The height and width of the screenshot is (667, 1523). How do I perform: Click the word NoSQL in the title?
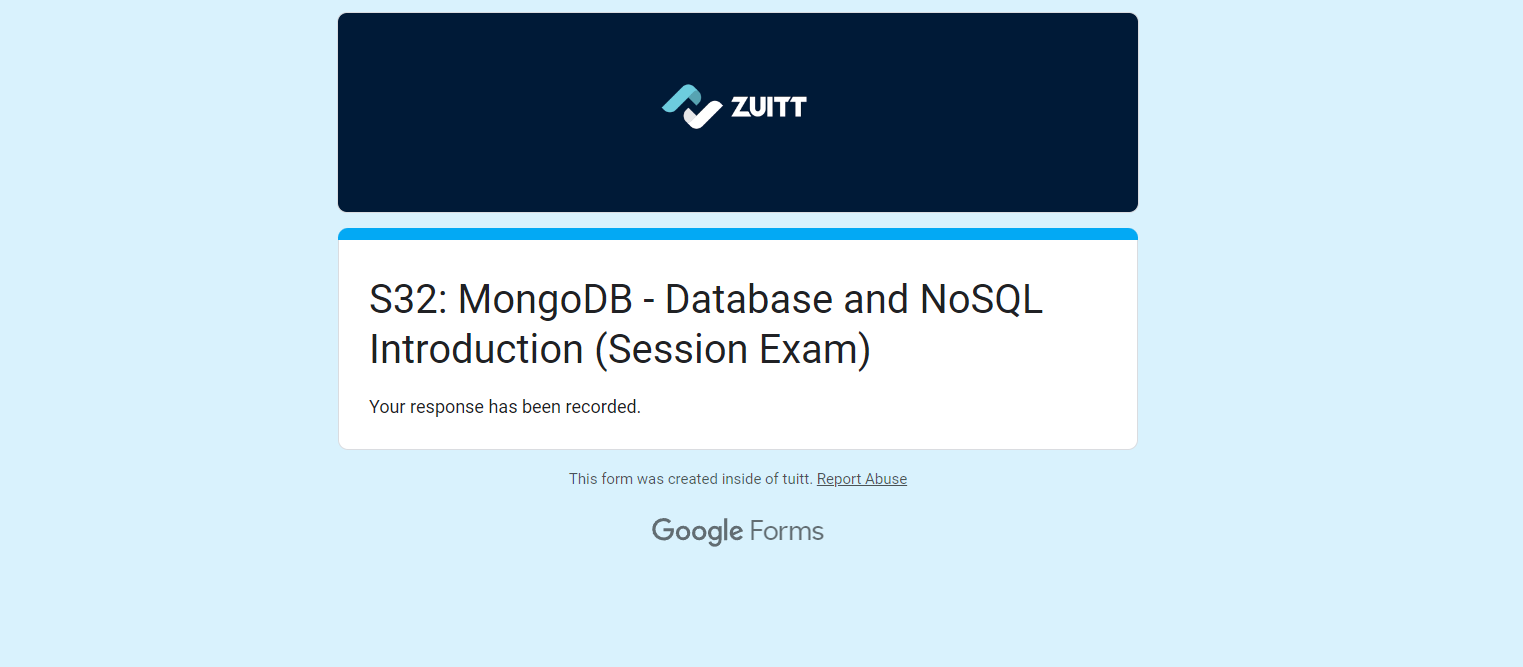tap(981, 299)
